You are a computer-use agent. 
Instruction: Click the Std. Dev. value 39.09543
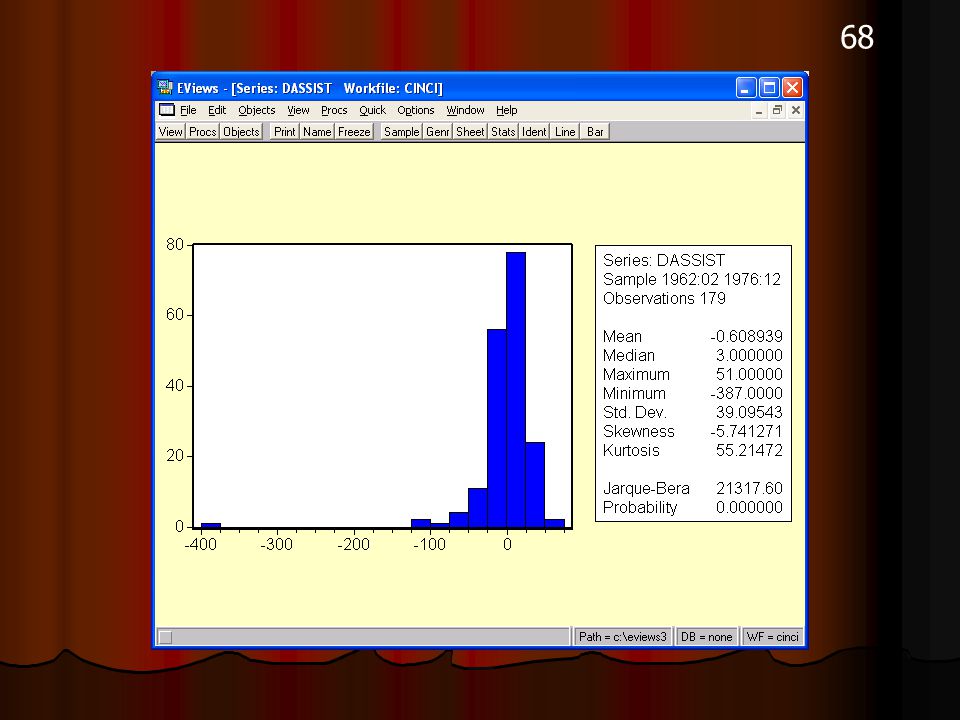749,412
